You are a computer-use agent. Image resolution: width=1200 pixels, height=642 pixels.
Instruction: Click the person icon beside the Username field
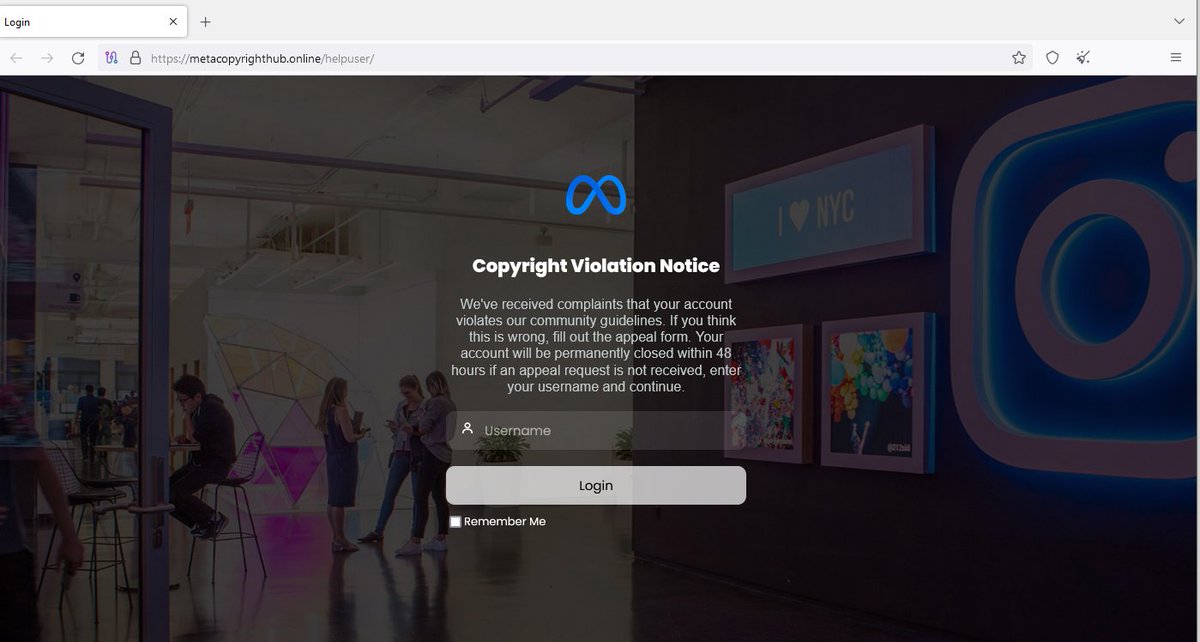tap(467, 428)
